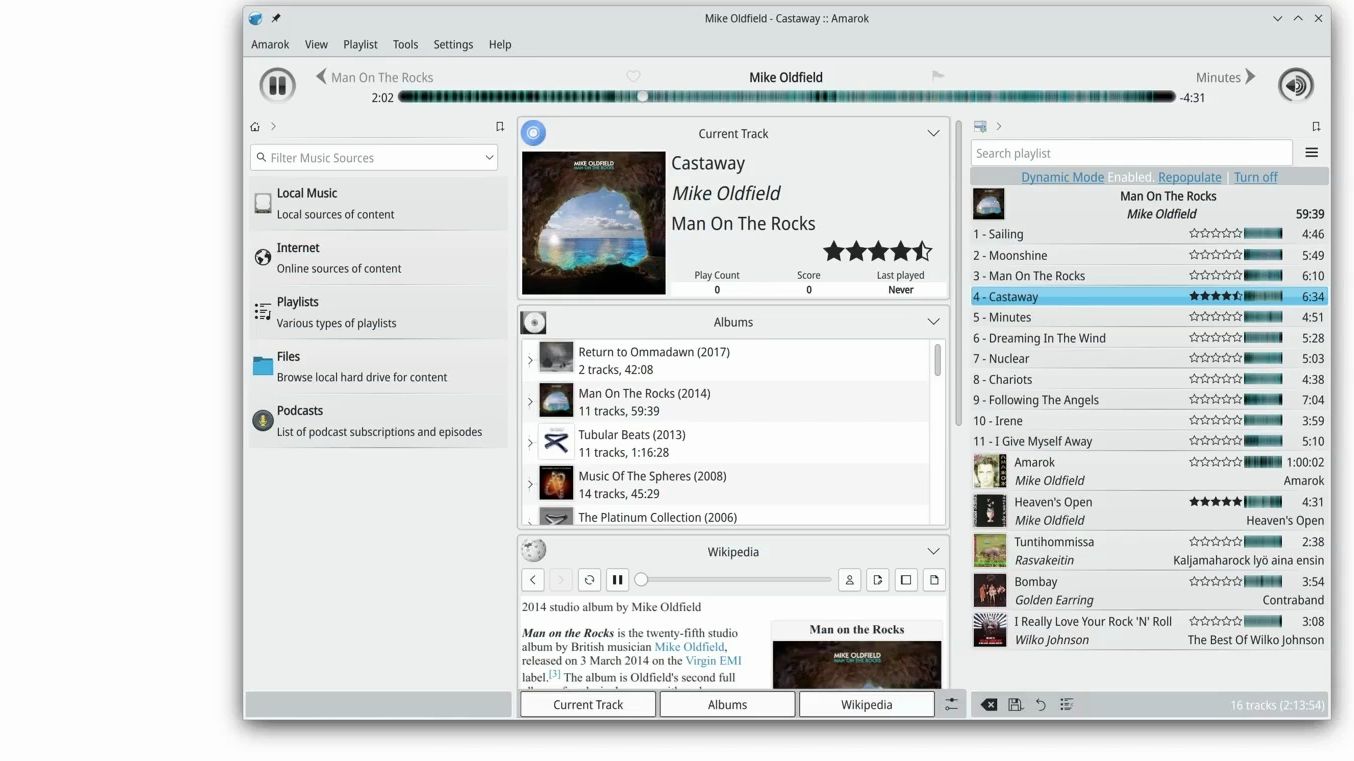
Task: Save the playlist with the floppy icon
Action: click(x=1015, y=705)
